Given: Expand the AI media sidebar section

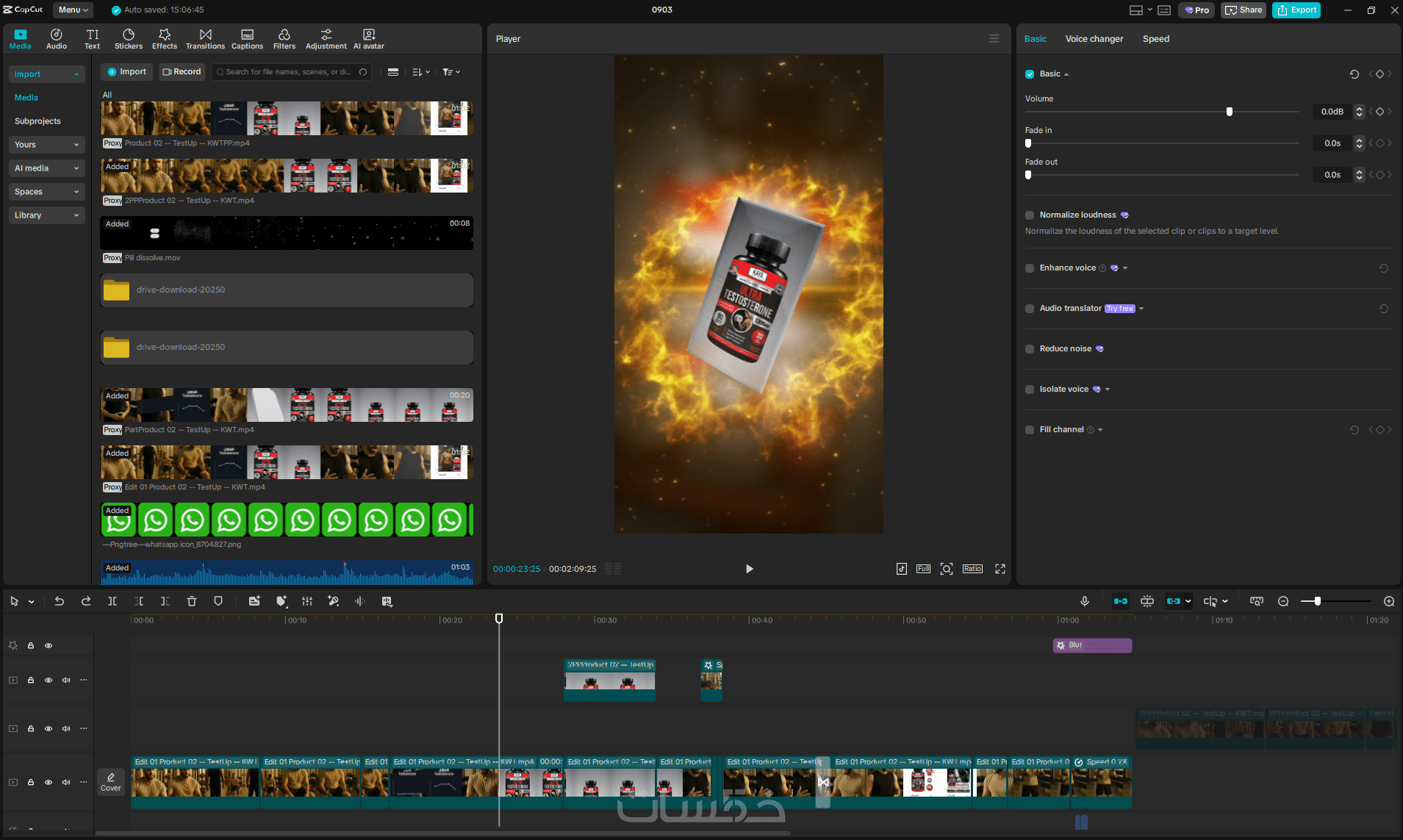Looking at the screenshot, I should tap(46, 168).
